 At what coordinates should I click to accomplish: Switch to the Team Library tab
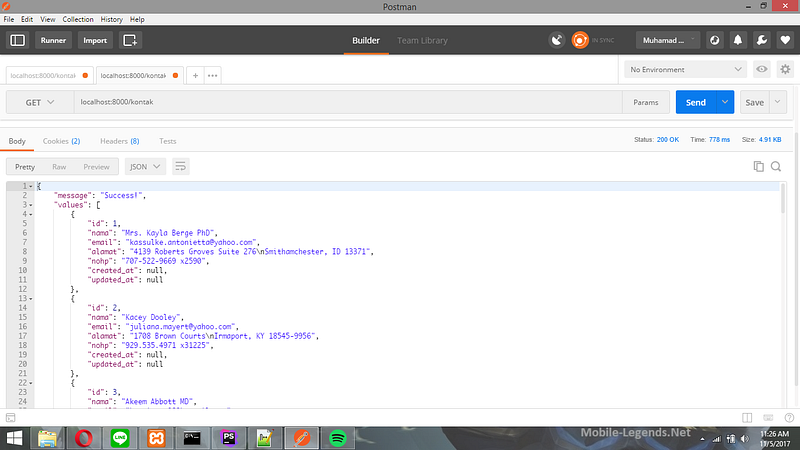click(422, 40)
